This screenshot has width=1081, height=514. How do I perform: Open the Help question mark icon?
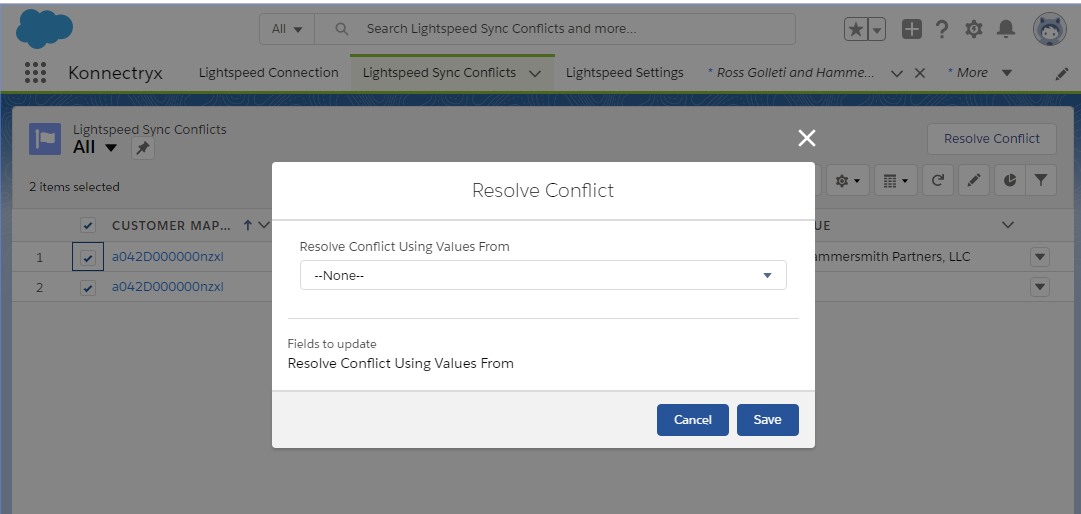click(x=942, y=29)
